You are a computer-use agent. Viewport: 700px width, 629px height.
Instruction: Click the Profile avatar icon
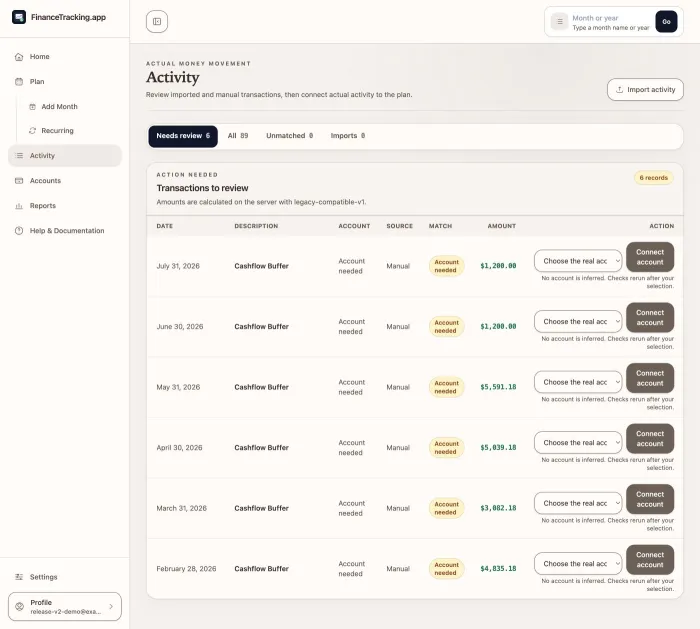click(x=19, y=606)
